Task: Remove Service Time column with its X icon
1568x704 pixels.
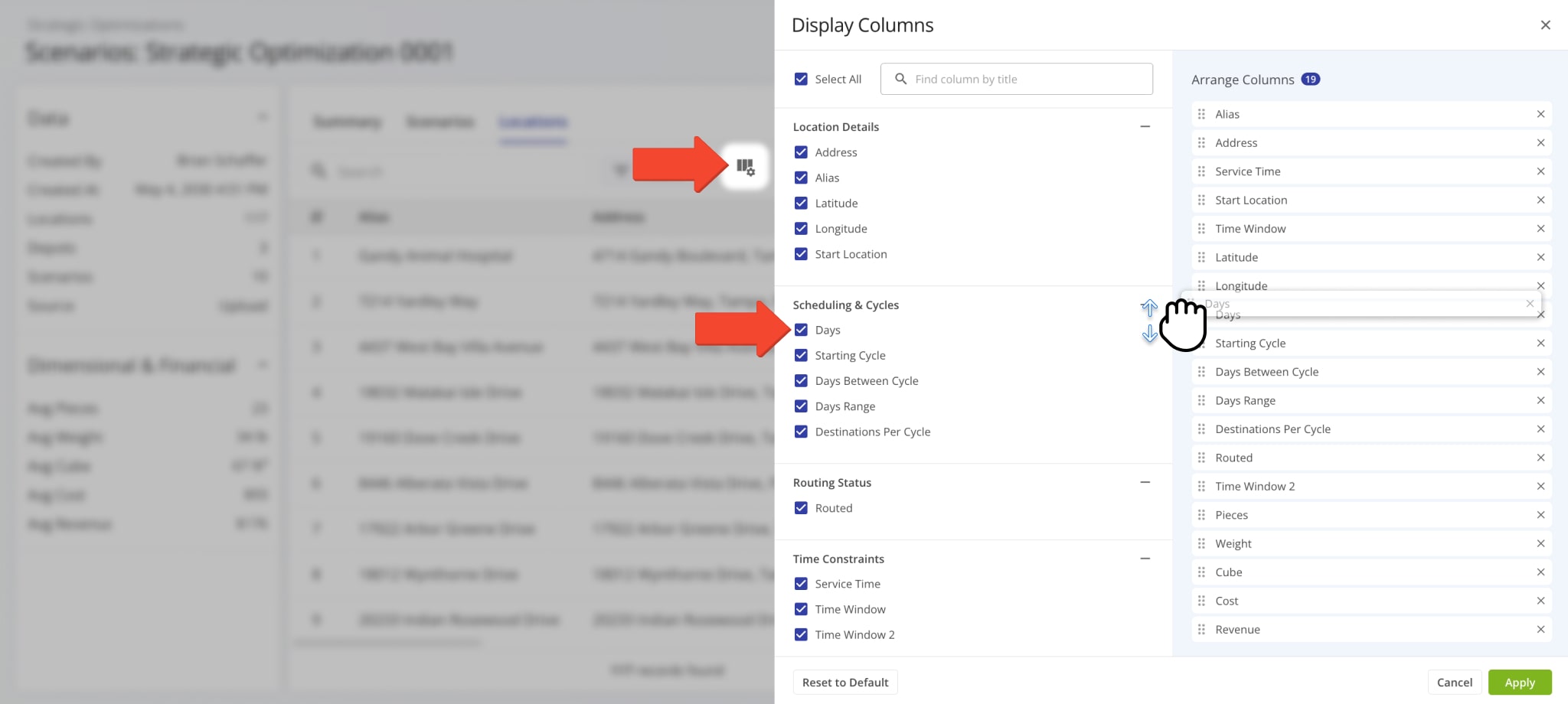Action: [1540, 171]
